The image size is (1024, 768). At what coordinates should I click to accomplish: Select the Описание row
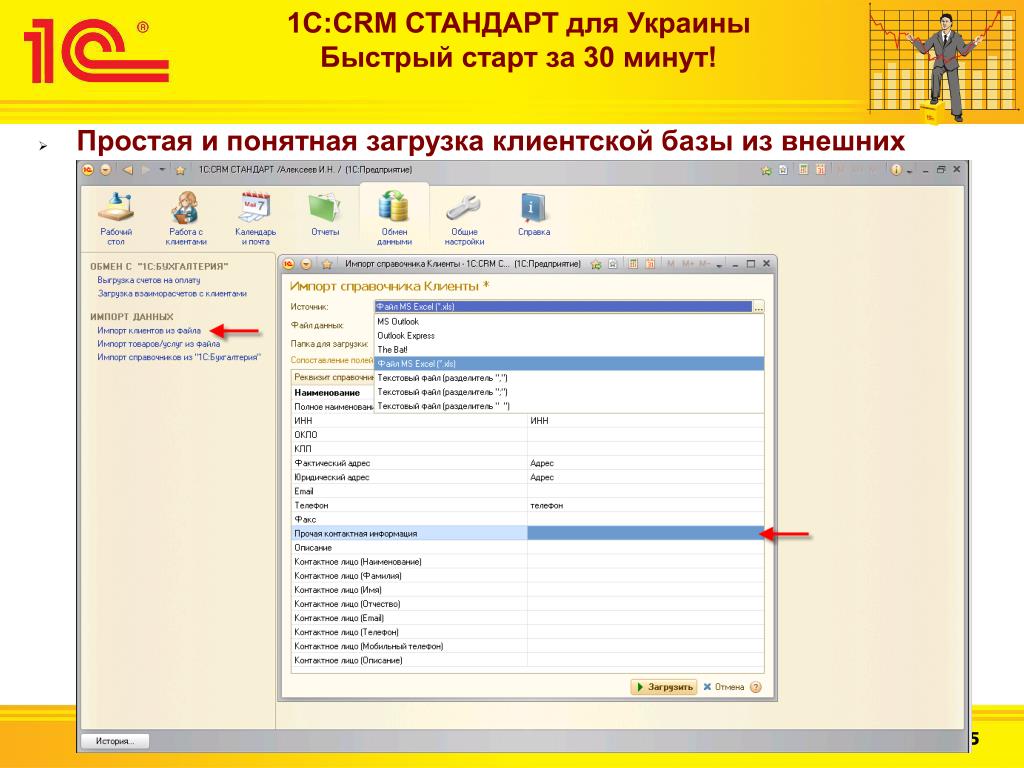click(x=527, y=548)
